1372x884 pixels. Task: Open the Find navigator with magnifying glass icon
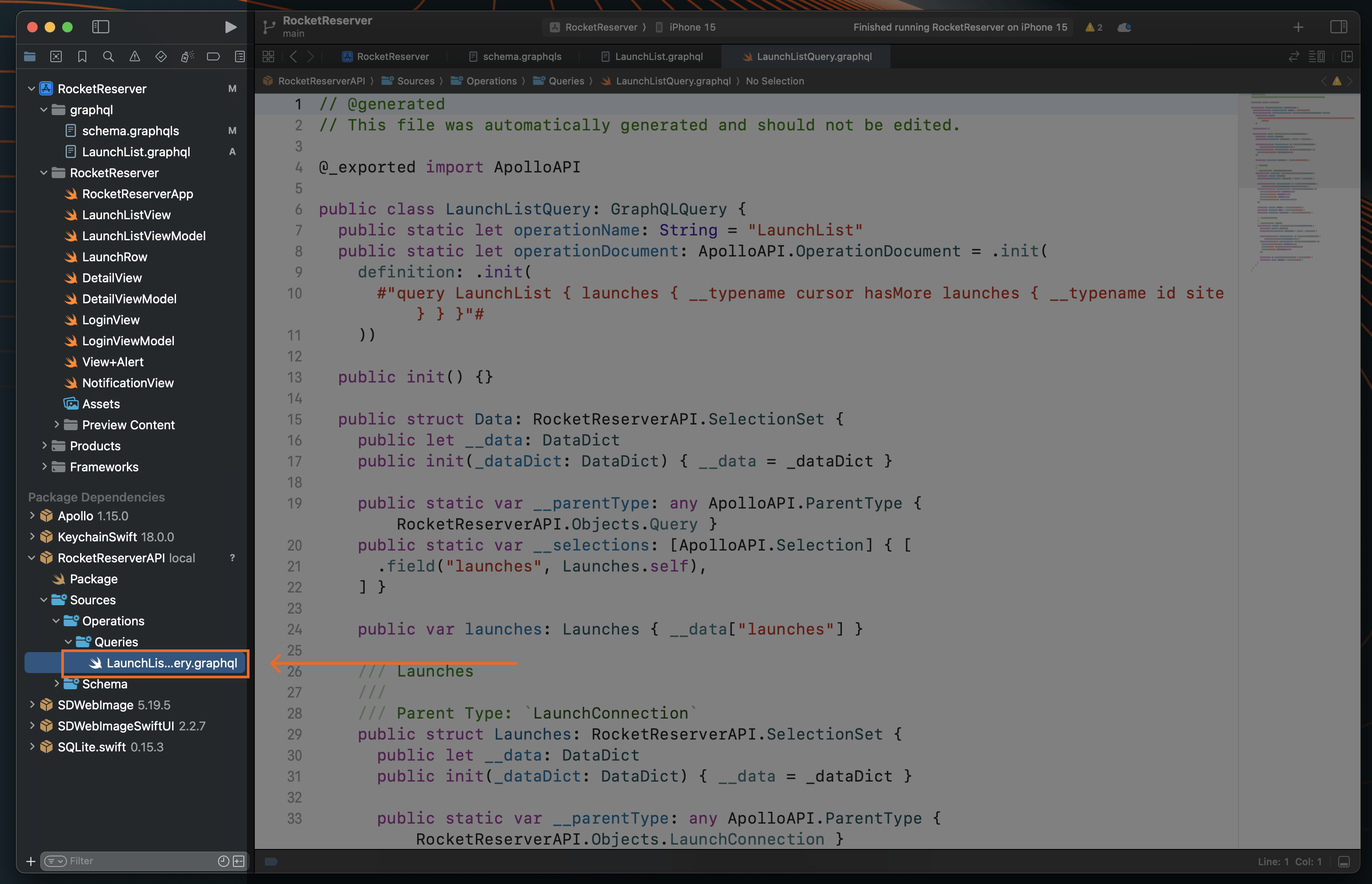point(109,56)
